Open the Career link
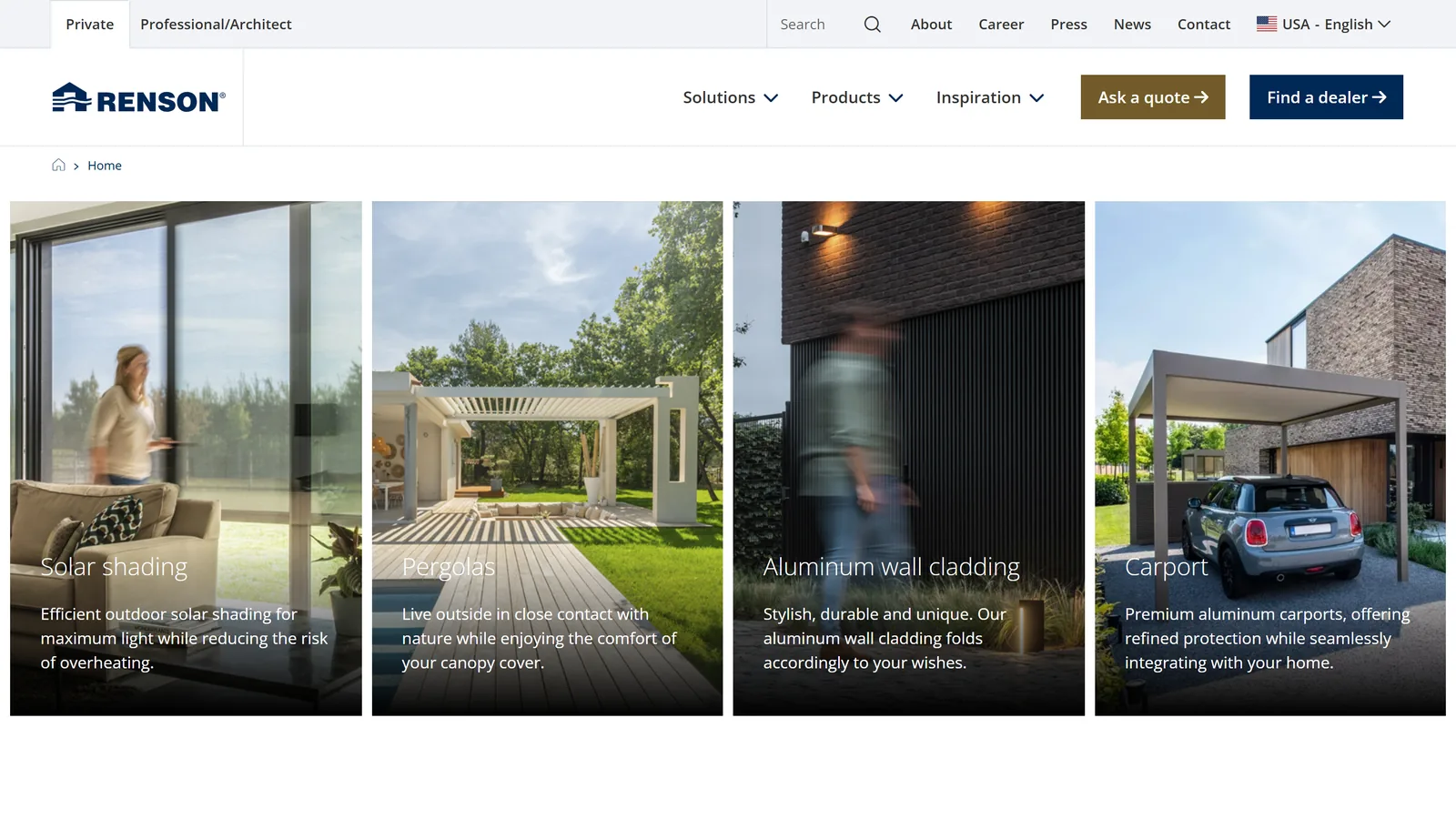1456x819 pixels. (1001, 25)
